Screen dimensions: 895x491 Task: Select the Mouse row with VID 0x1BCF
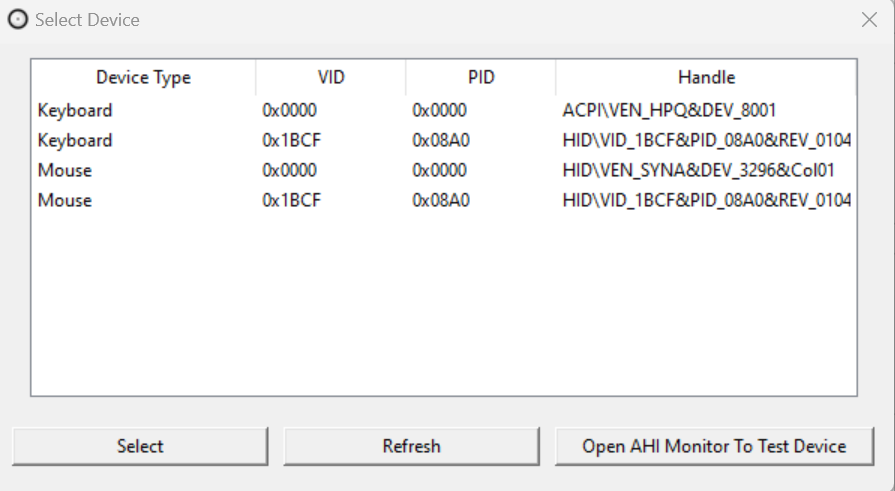click(x=65, y=200)
